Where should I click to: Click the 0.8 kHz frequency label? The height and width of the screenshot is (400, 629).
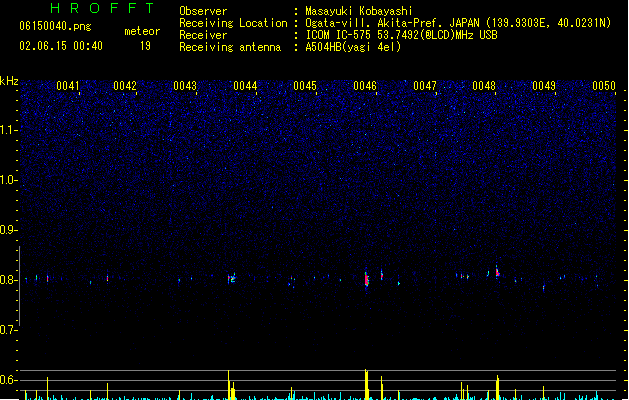click(x=7, y=280)
